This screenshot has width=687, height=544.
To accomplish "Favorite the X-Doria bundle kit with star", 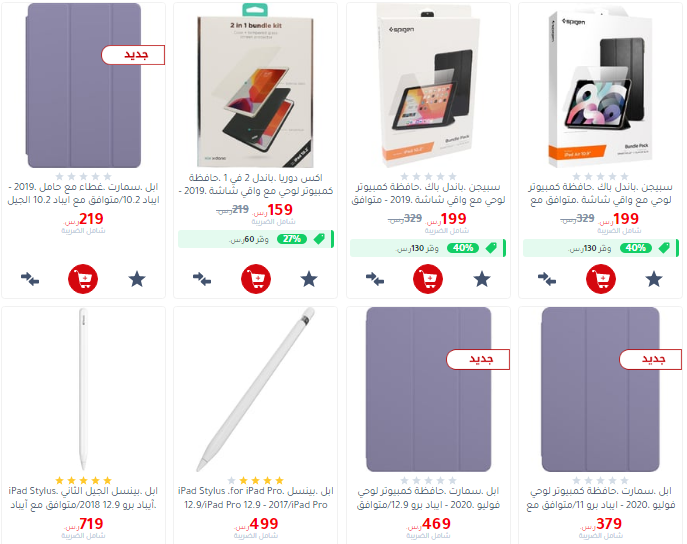I will (x=309, y=279).
